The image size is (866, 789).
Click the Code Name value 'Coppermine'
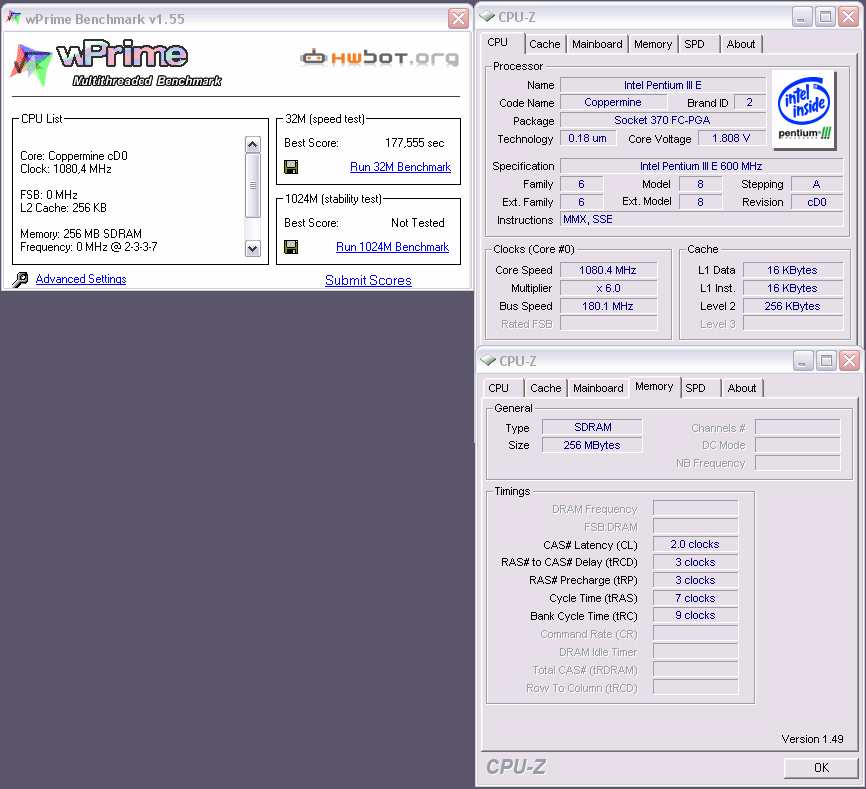[x=613, y=103]
